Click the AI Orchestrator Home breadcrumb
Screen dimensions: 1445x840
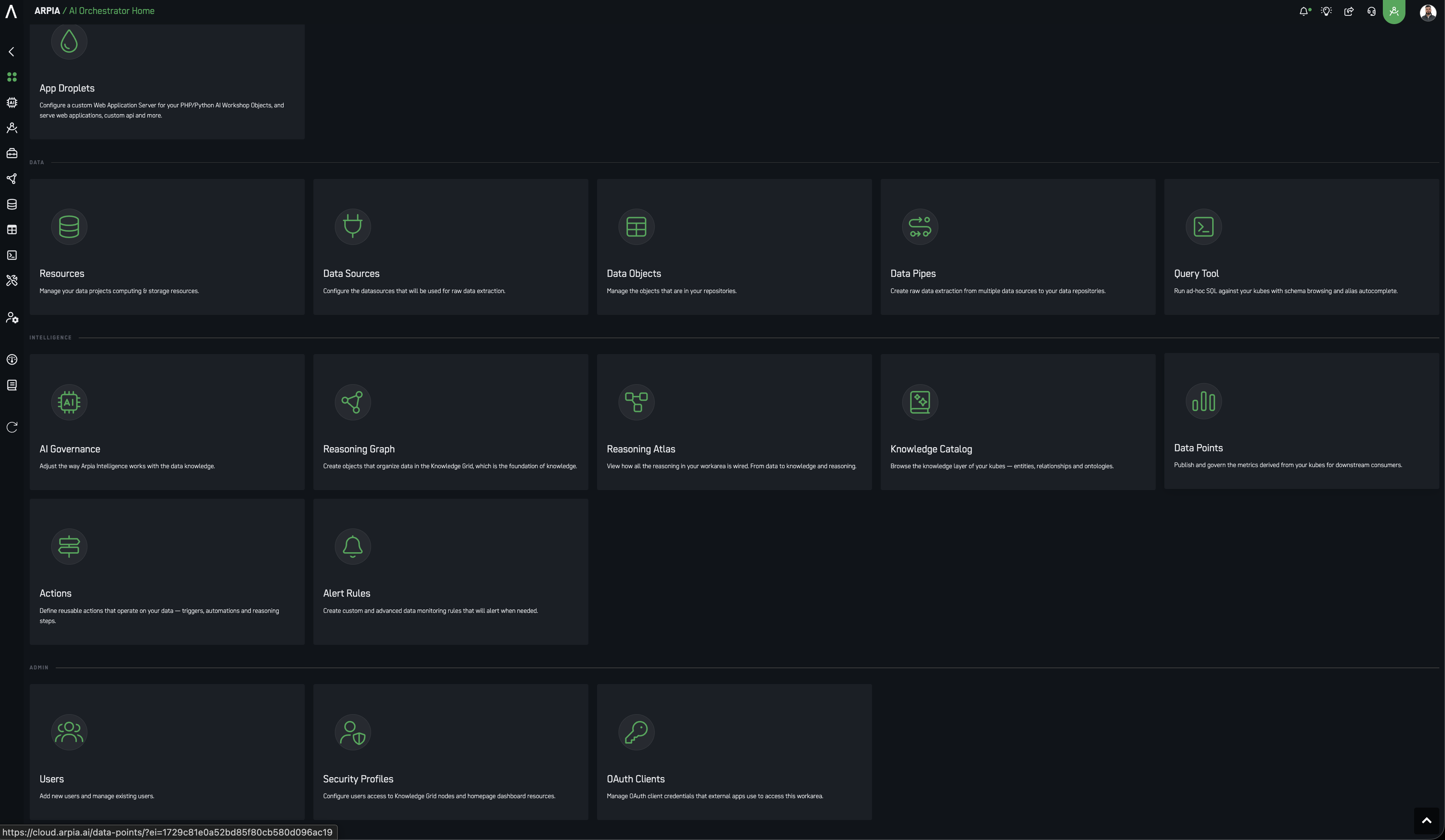112,11
